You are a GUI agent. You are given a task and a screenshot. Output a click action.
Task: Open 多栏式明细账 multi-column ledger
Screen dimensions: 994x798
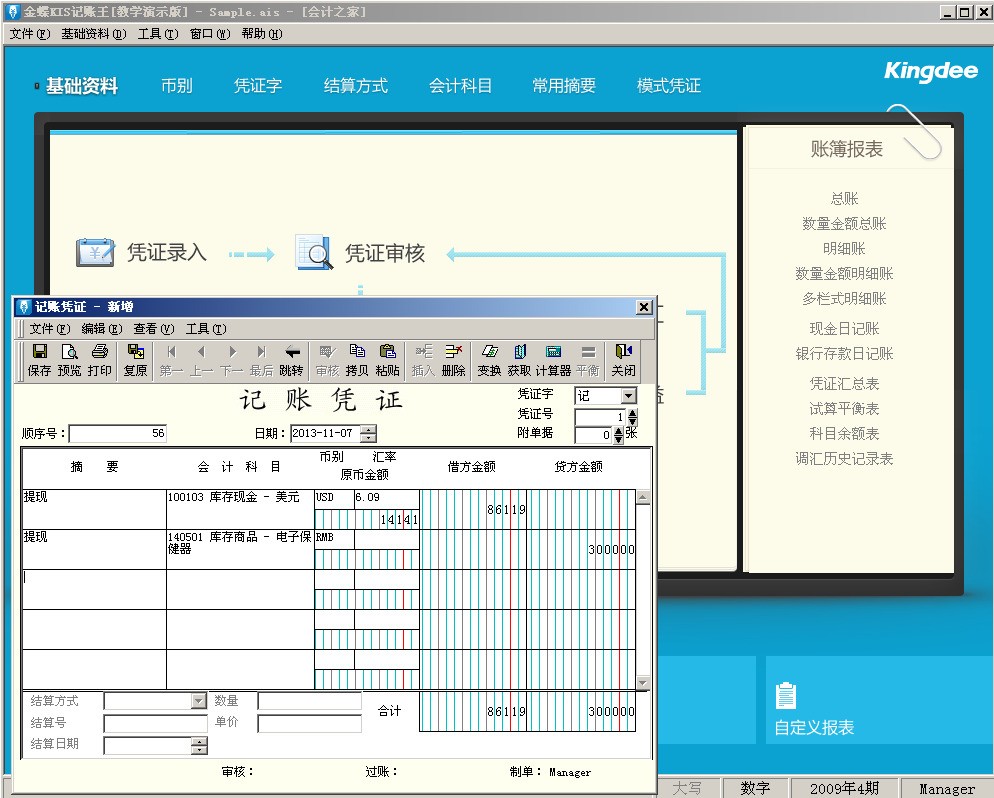pyautogui.click(x=844, y=299)
